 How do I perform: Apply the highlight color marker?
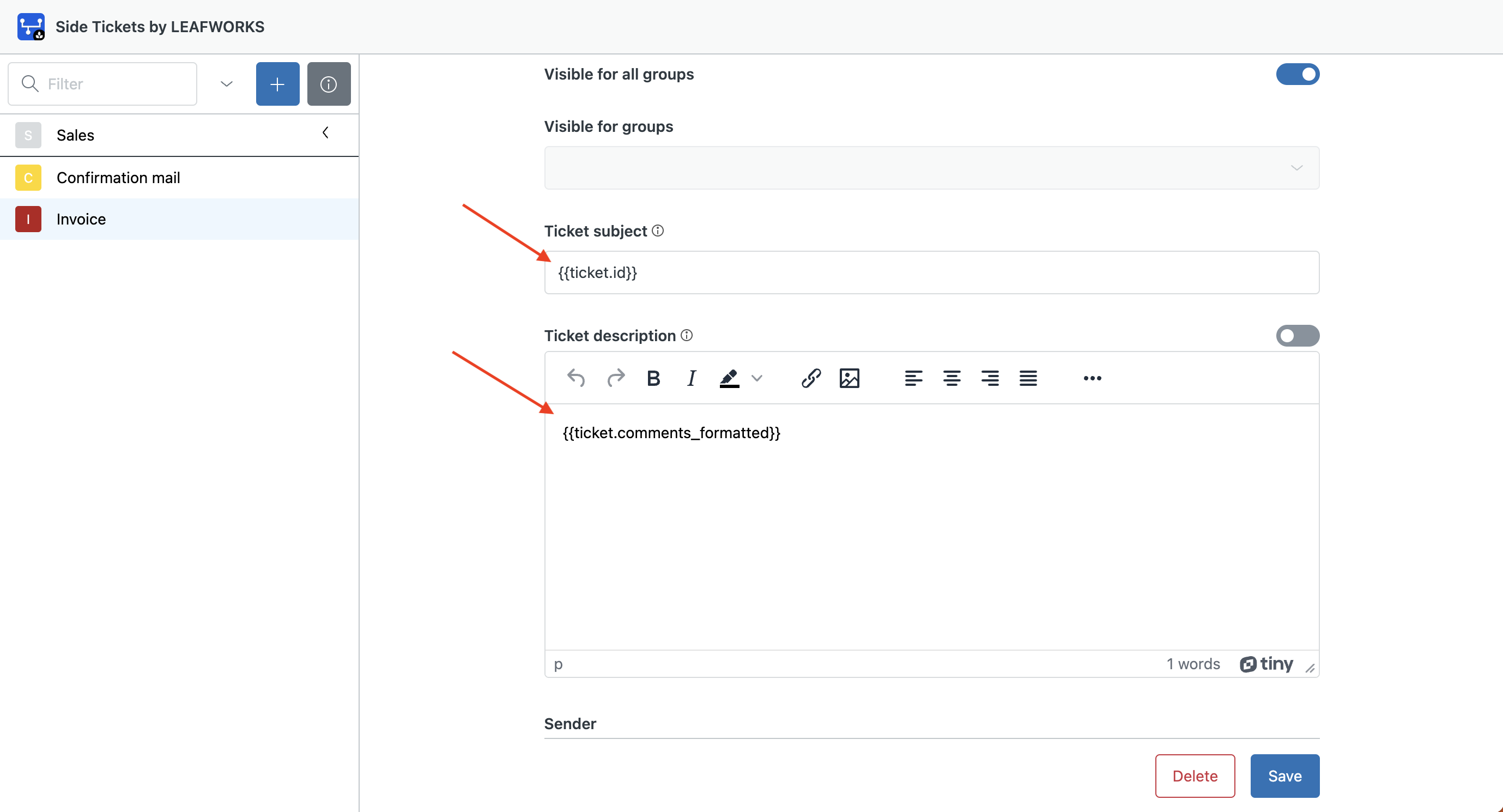coord(729,378)
